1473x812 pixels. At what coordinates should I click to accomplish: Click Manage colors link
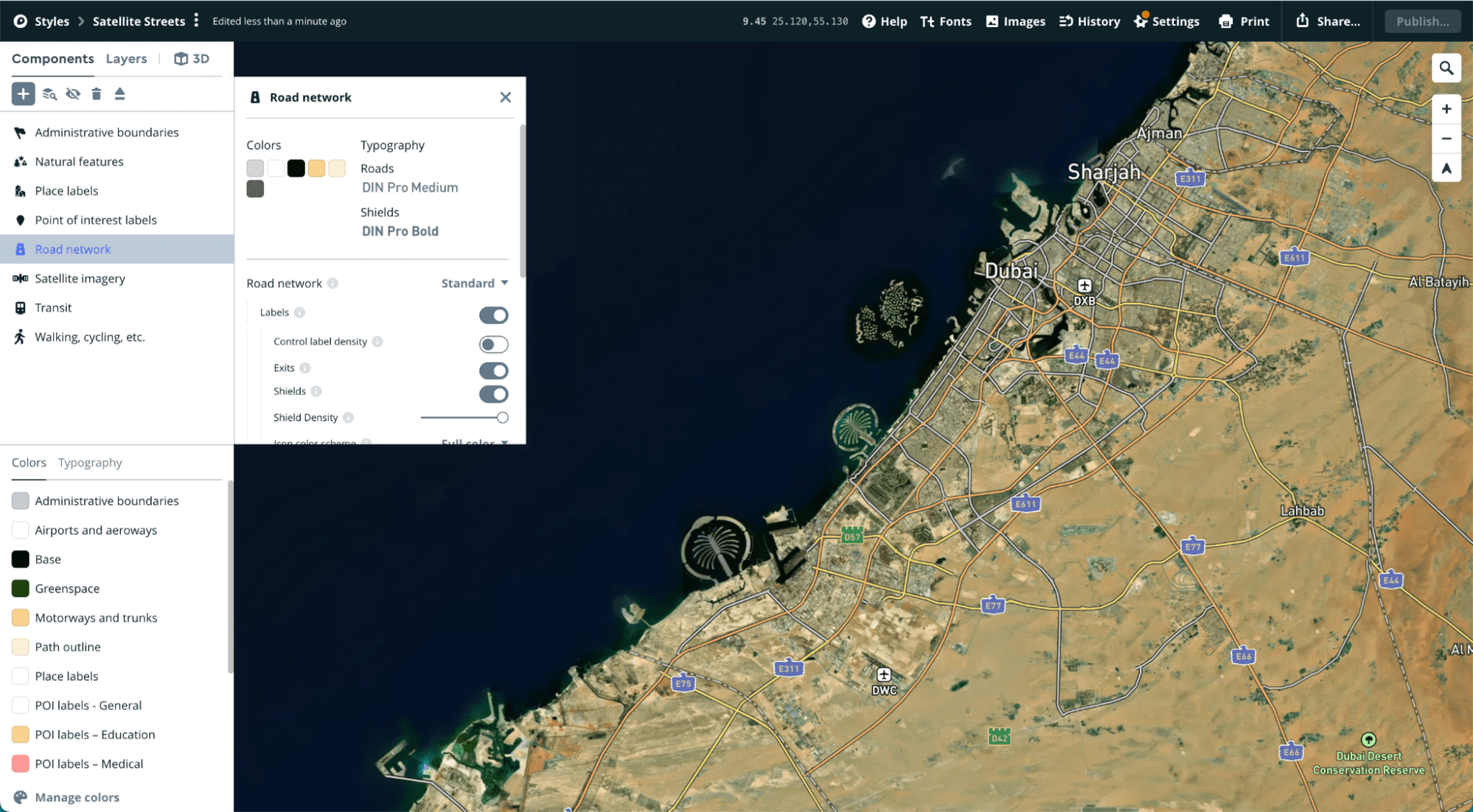click(x=77, y=797)
